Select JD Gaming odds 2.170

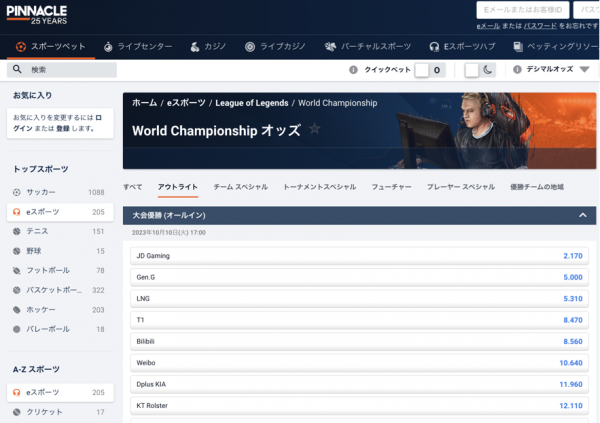(x=359, y=256)
